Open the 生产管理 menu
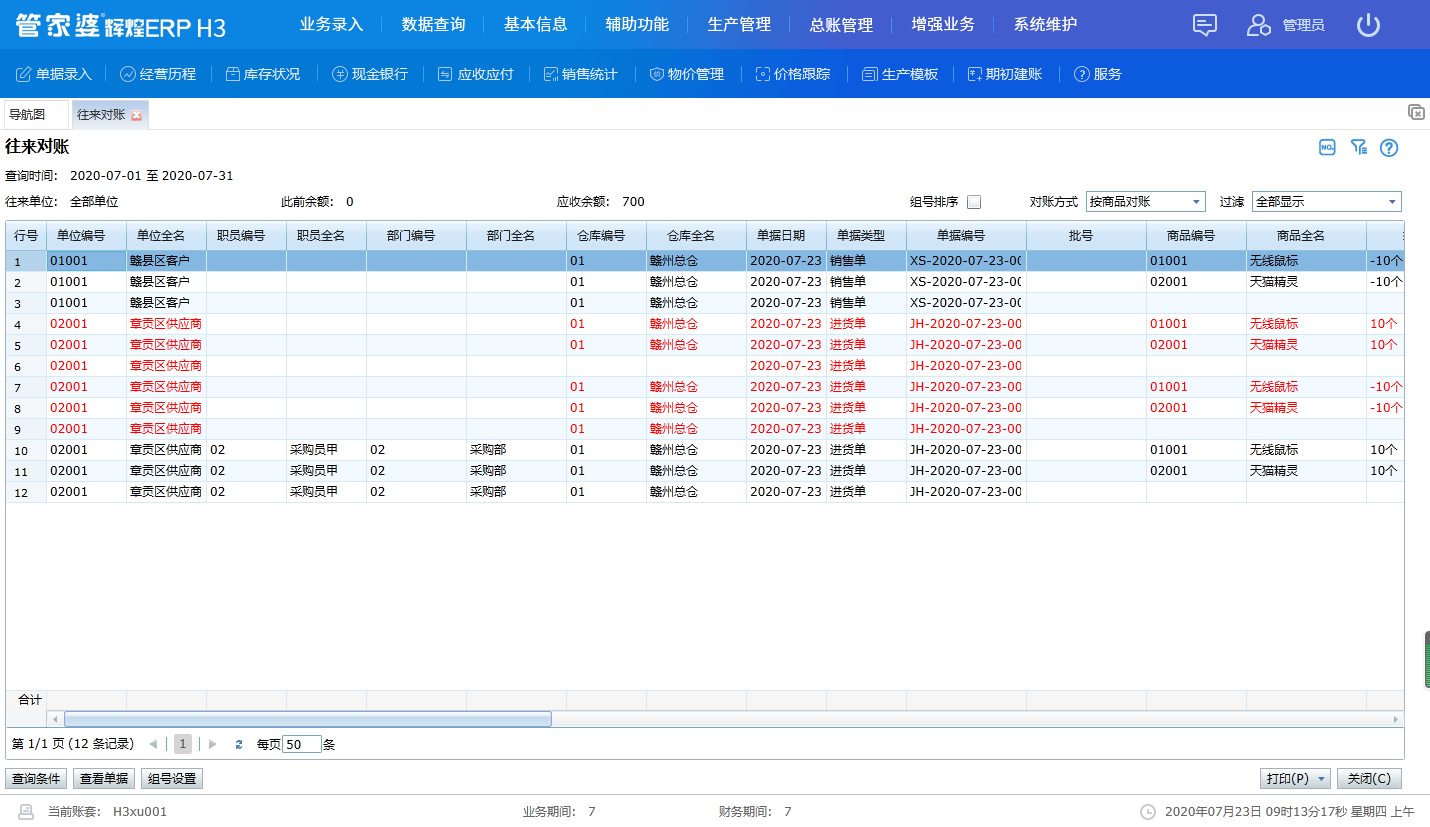The image size is (1430, 827). pos(739,25)
